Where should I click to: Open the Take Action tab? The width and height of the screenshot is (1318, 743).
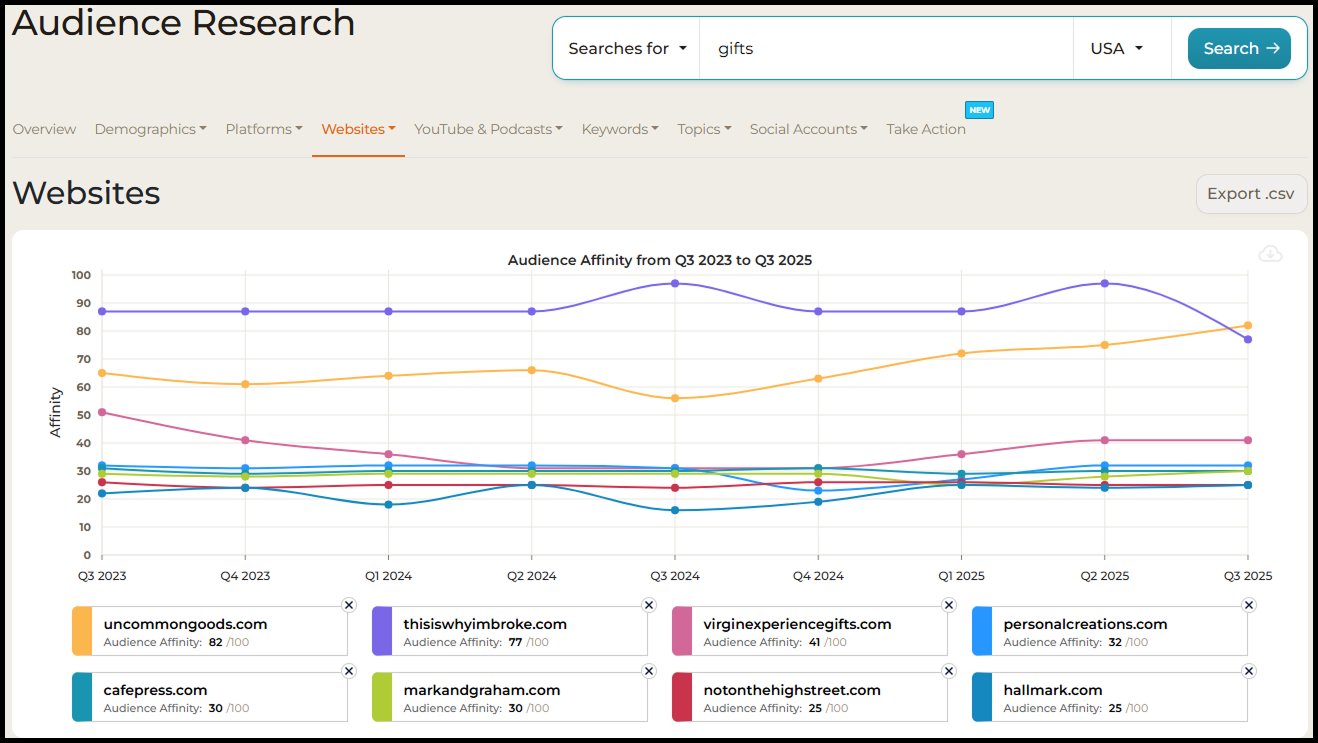click(x=925, y=129)
